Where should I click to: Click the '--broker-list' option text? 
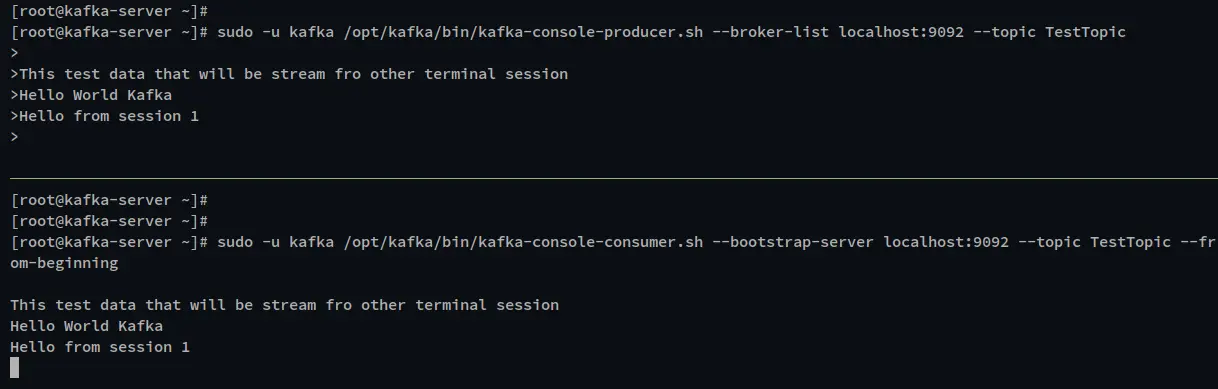coord(771,32)
